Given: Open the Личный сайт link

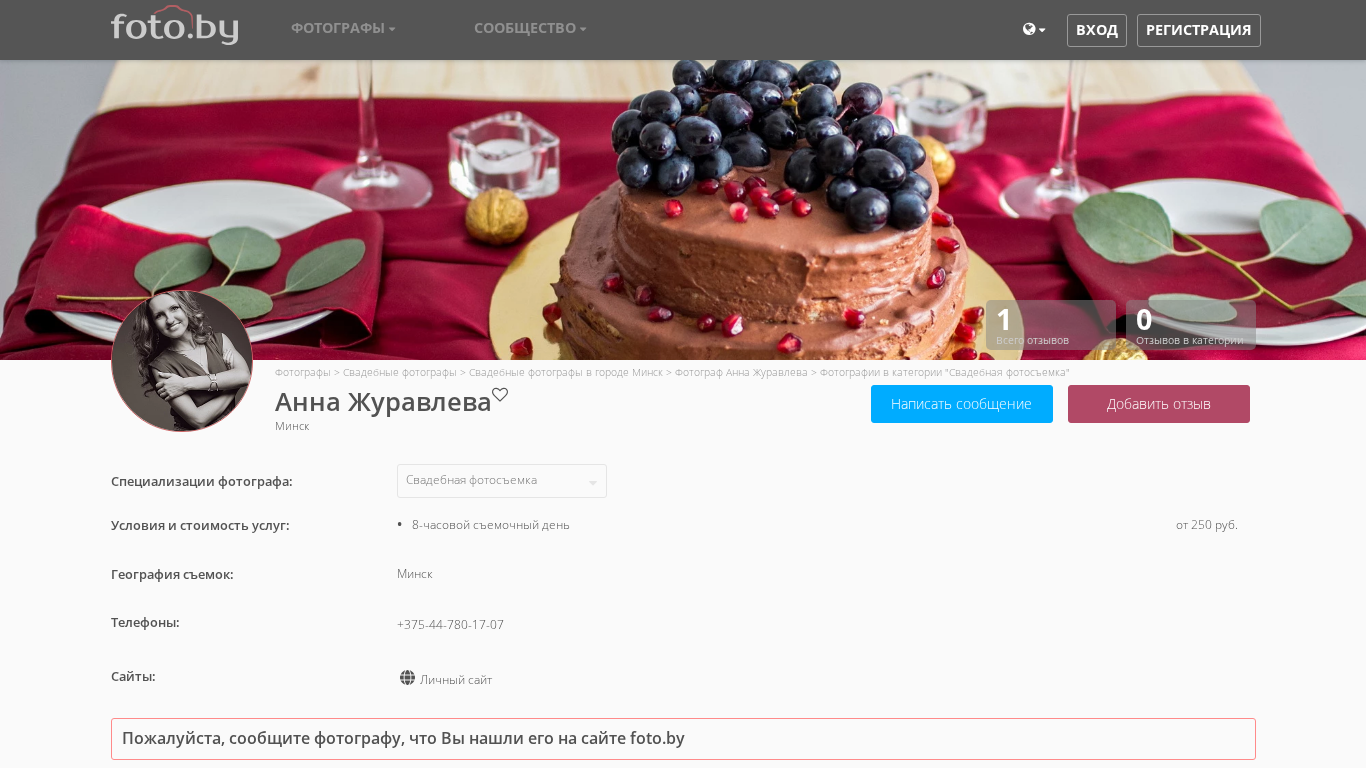Looking at the screenshot, I should pos(456,680).
